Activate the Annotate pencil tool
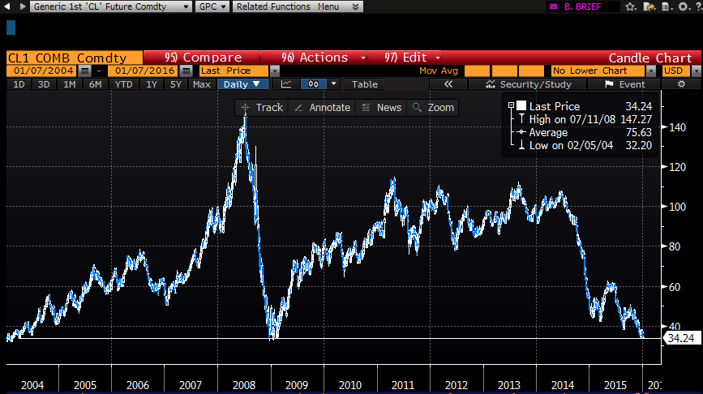703x394 pixels. point(323,108)
